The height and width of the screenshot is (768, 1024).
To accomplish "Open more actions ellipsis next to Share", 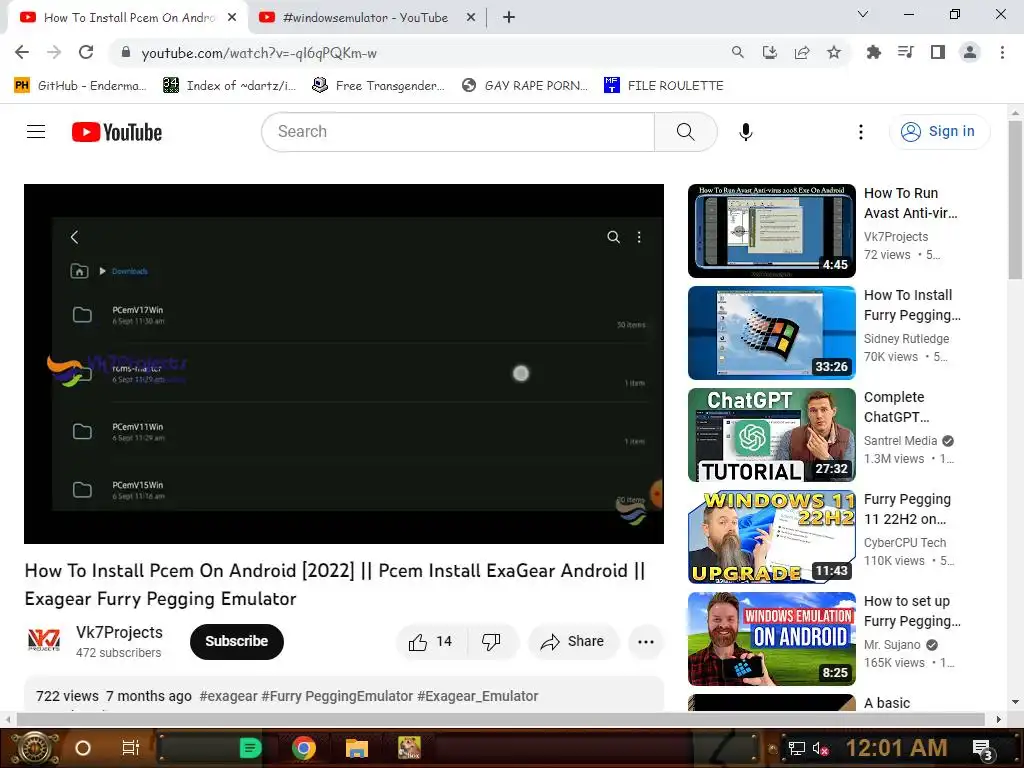I will coord(646,642).
